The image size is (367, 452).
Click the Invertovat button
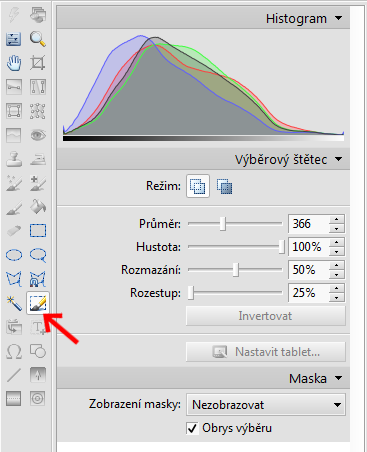point(266,316)
